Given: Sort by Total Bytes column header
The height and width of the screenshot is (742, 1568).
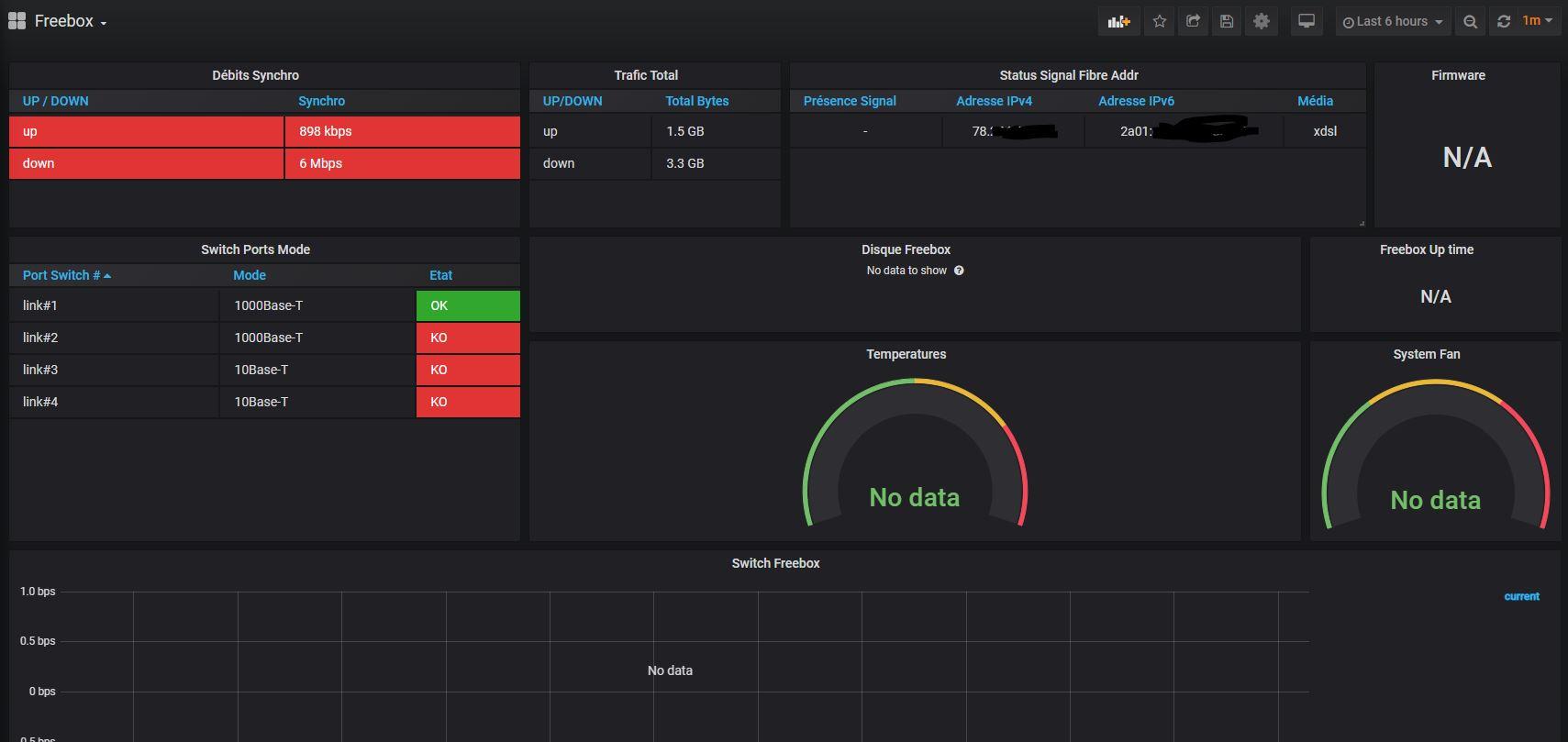Looking at the screenshot, I should coord(696,101).
